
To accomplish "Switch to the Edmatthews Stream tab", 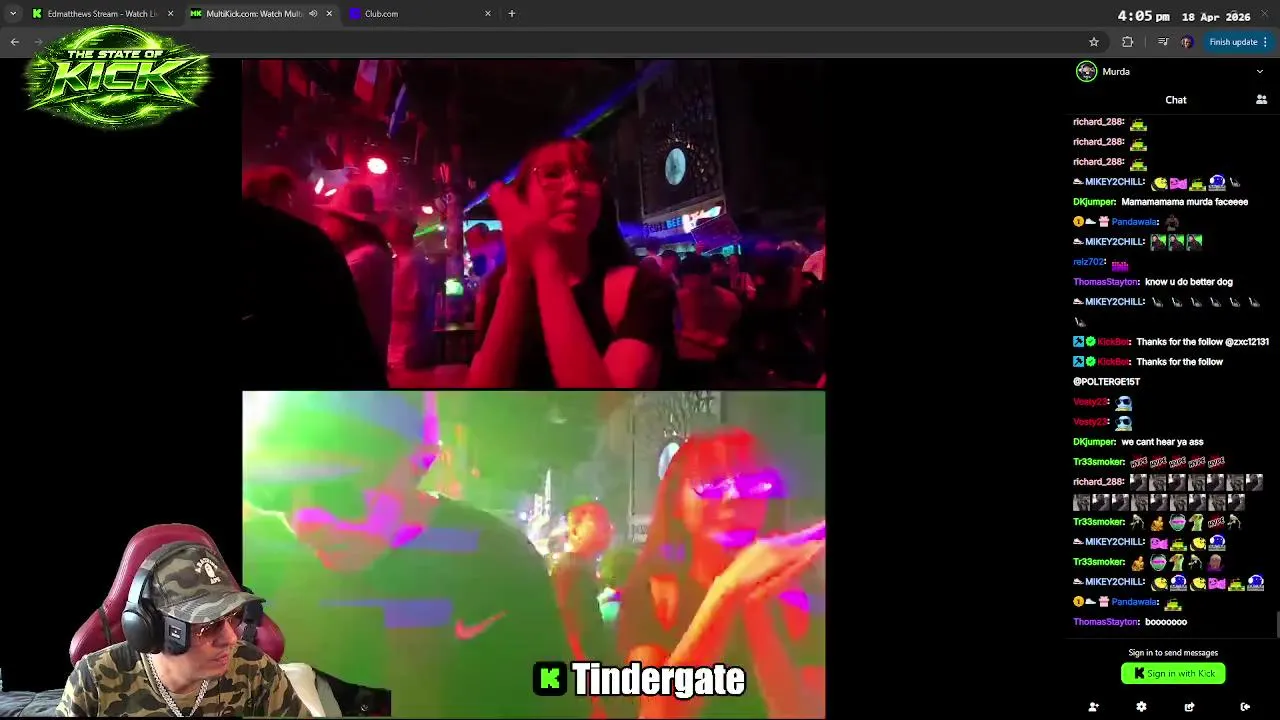I will tap(102, 14).
